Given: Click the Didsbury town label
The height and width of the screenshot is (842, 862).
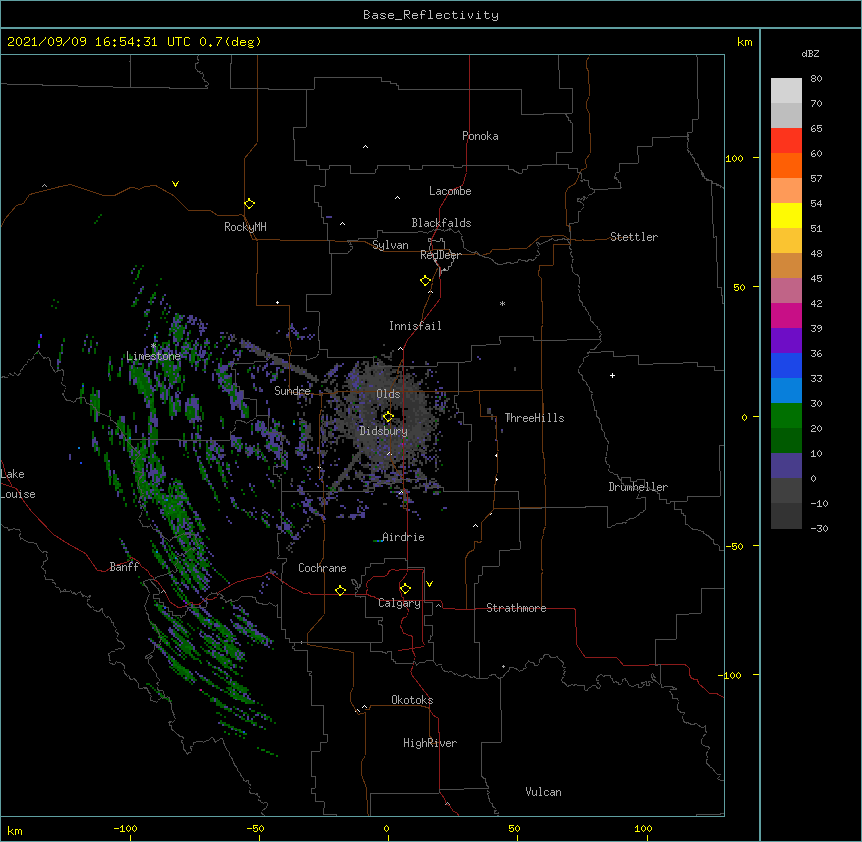Looking at the screenshot, I should pyautogui.click(x=384, y=431).
